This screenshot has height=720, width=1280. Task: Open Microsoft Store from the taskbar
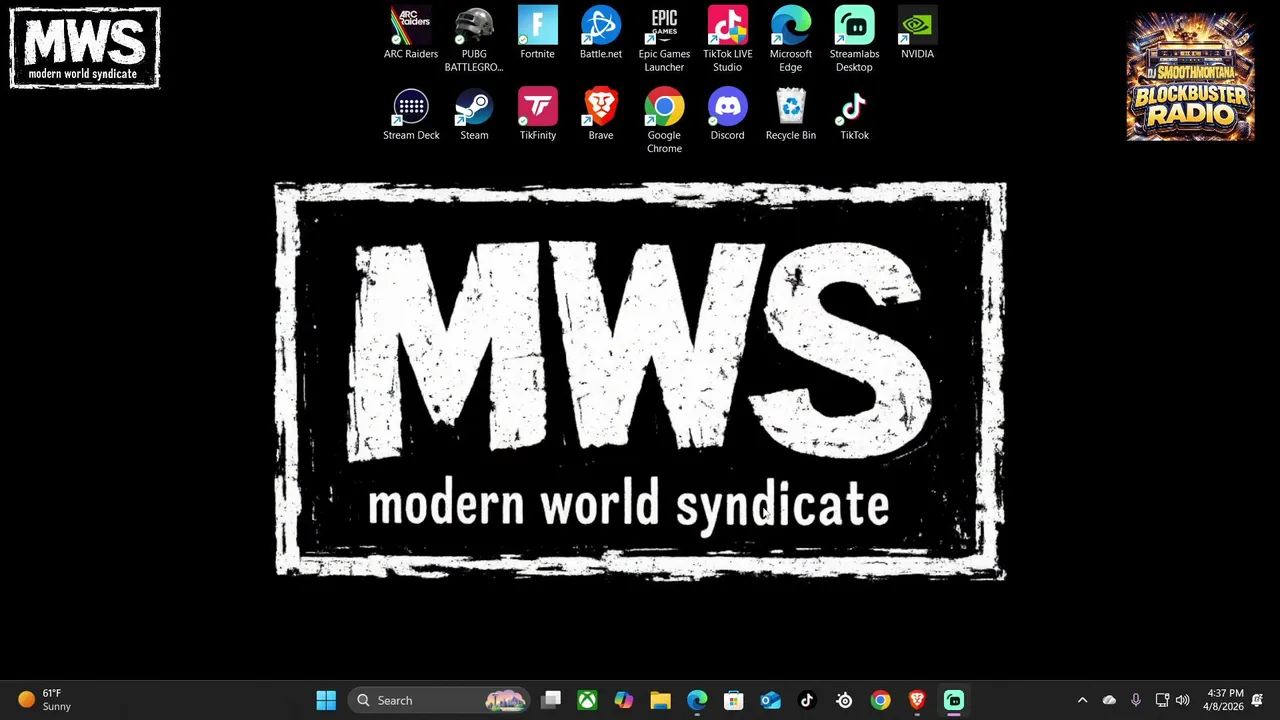[733, 701]
